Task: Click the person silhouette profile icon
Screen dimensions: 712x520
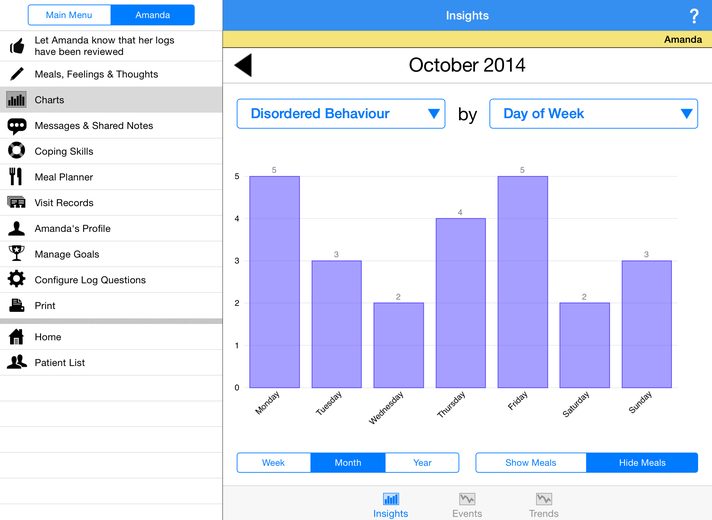Action: 16,228
